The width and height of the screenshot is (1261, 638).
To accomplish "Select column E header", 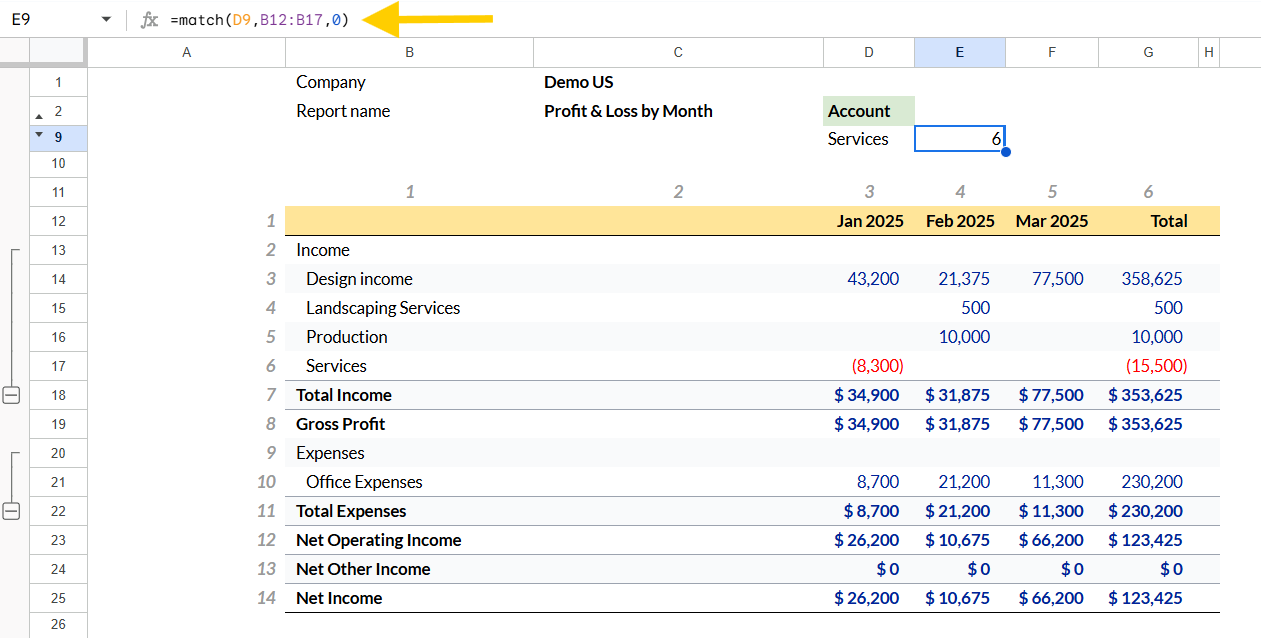I will pos(960,52).
